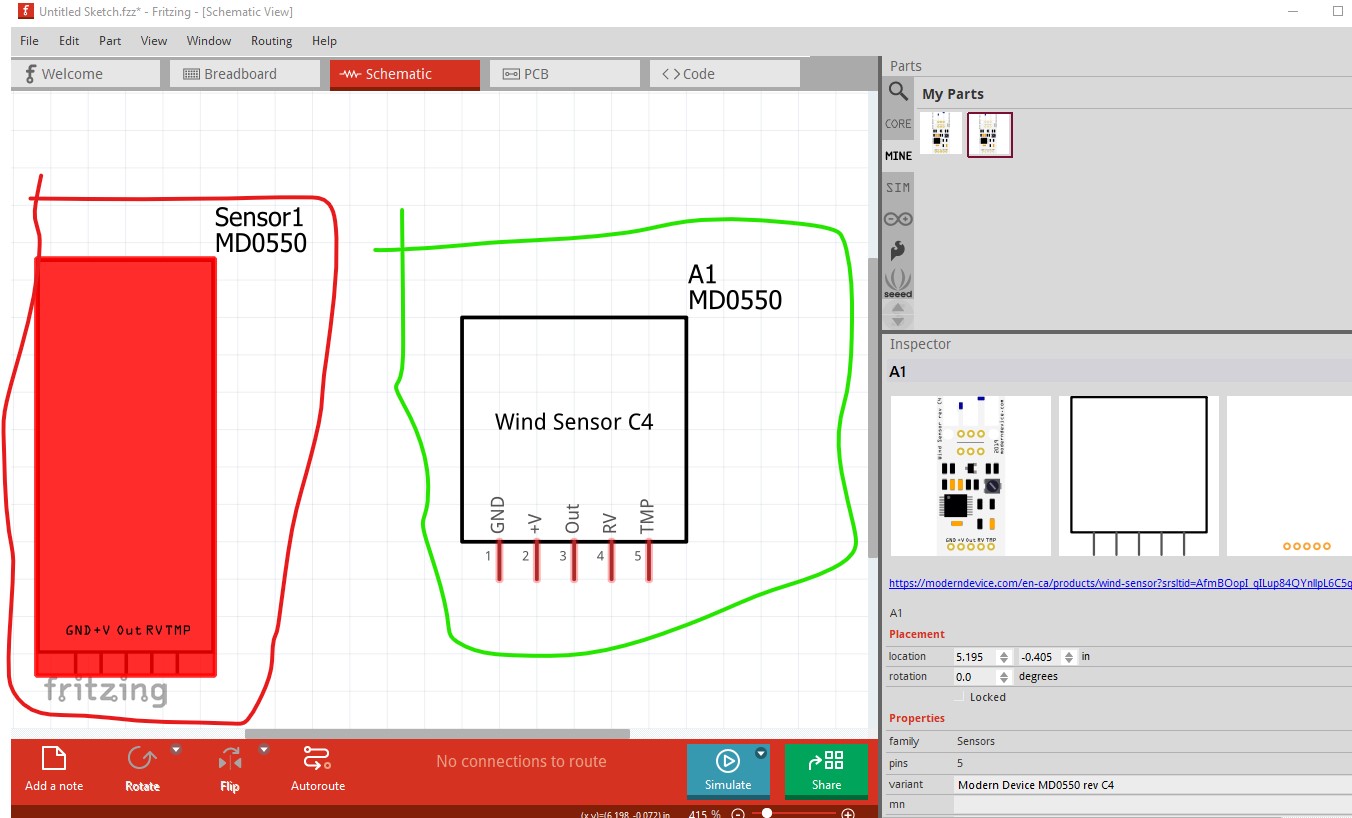Select the Schematic tab
Image resolution: width=1352 pixels, height=818 pixels.
[x=405, y=74]
